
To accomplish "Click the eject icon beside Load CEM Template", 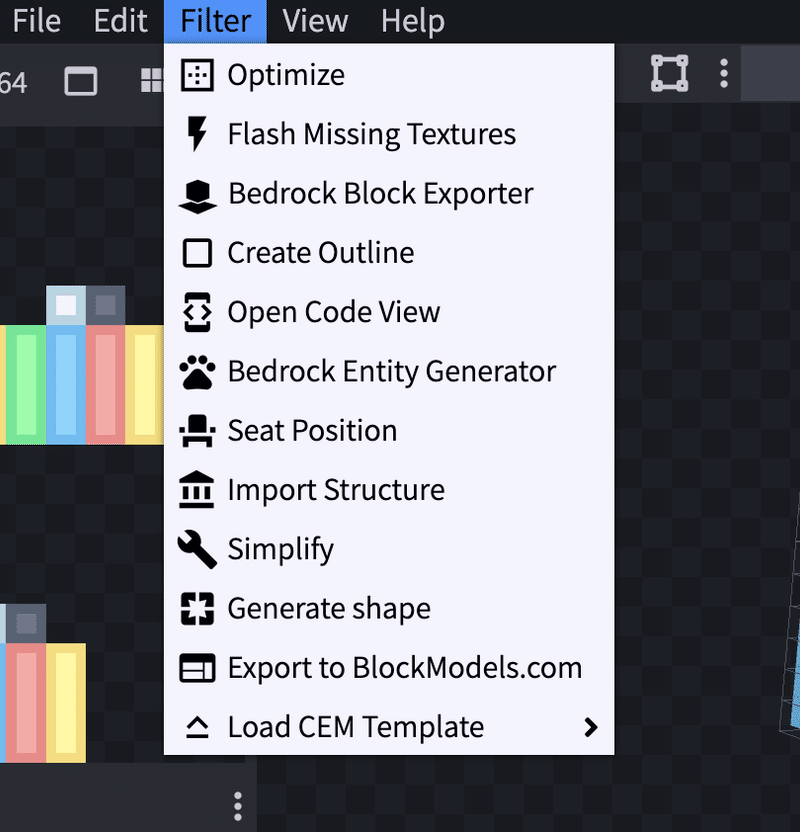I will [197, 727].
